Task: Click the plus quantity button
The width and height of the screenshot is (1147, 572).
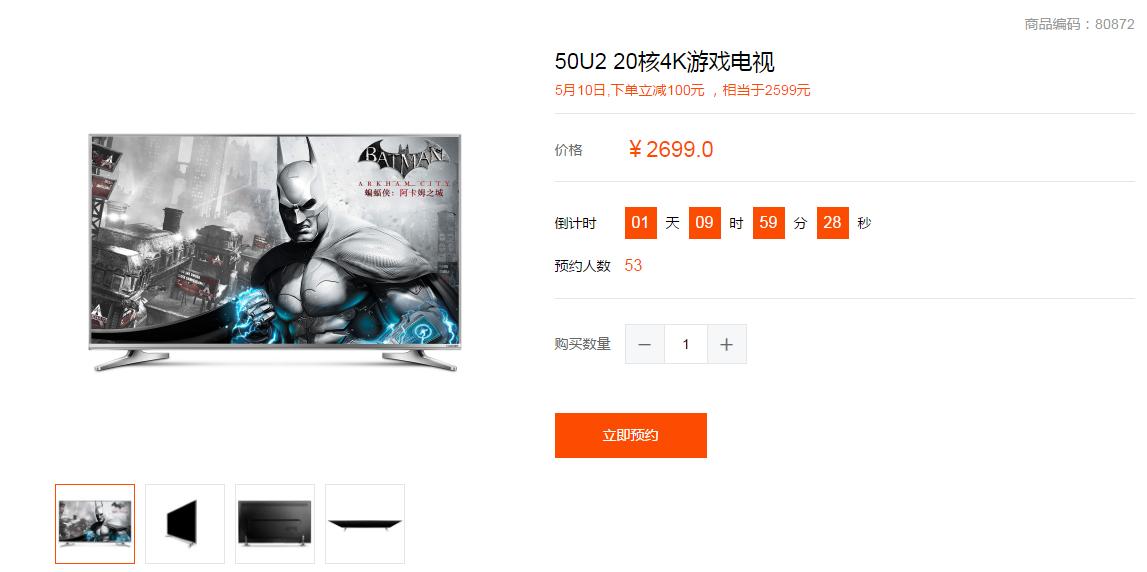Action: coord(726,344)
